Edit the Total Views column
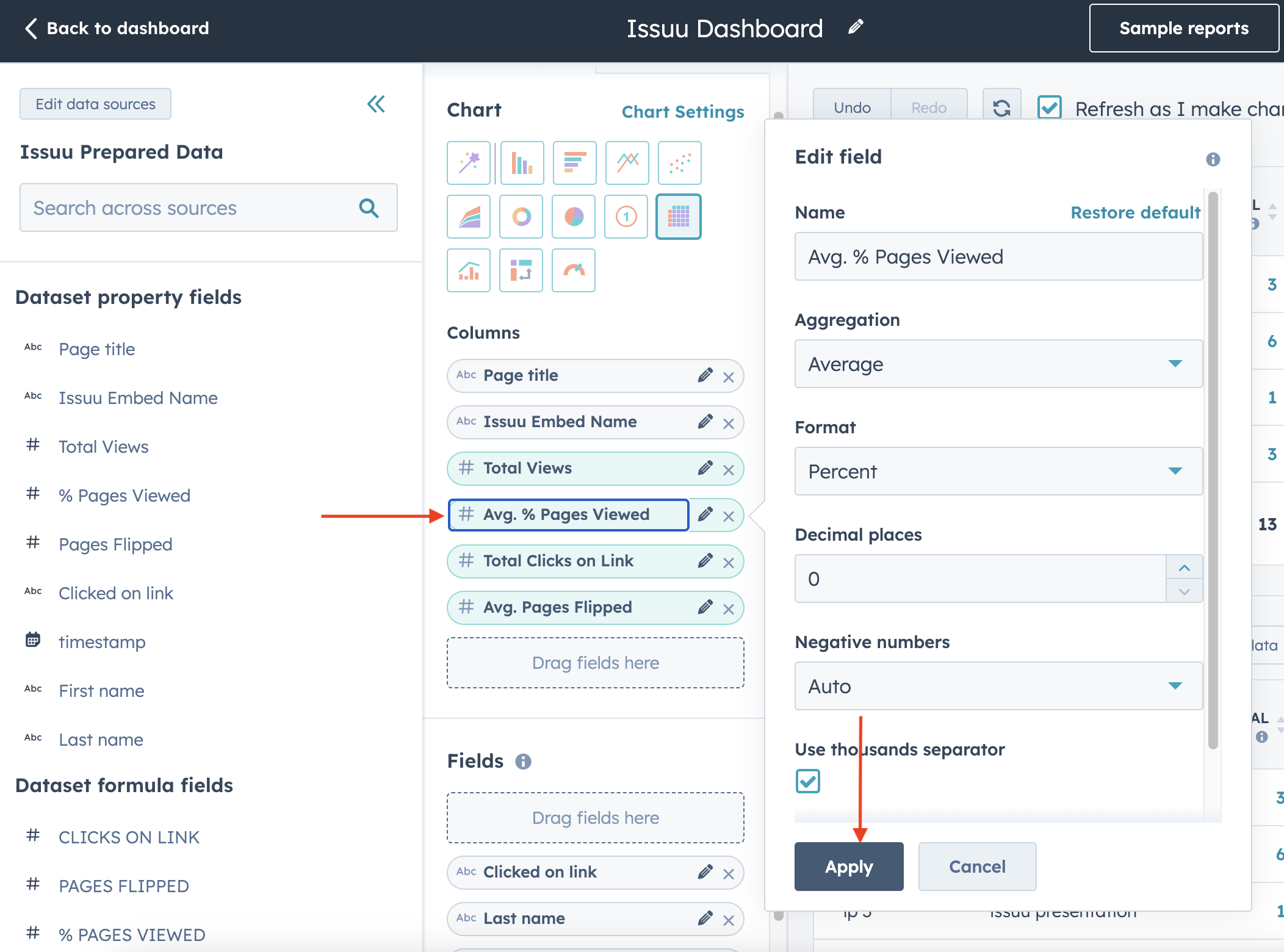Viewport: 1284px width, 952px height. [705, 468]
